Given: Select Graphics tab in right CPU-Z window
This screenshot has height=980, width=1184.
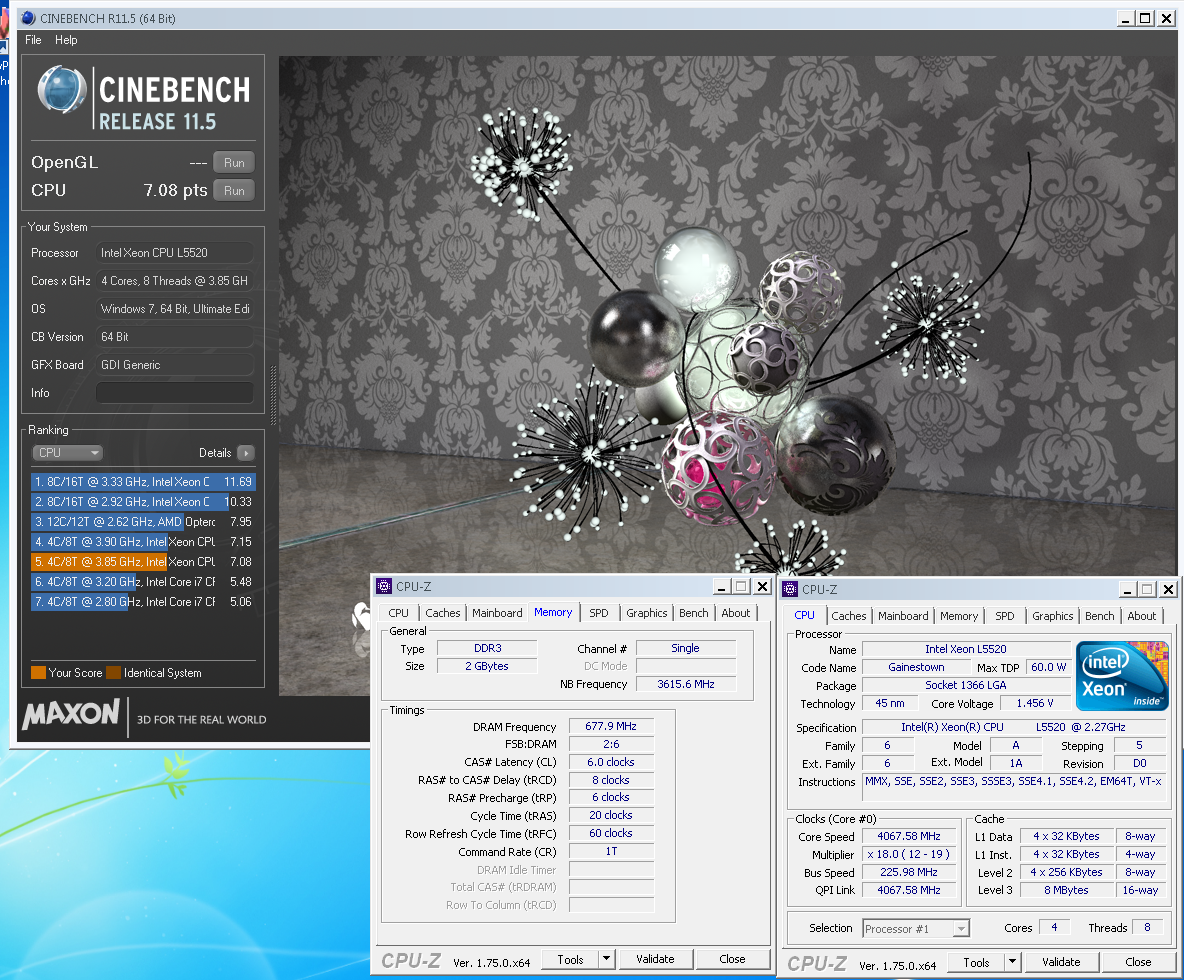Looking at the screenshot, I should click(x=1053, y=616).
